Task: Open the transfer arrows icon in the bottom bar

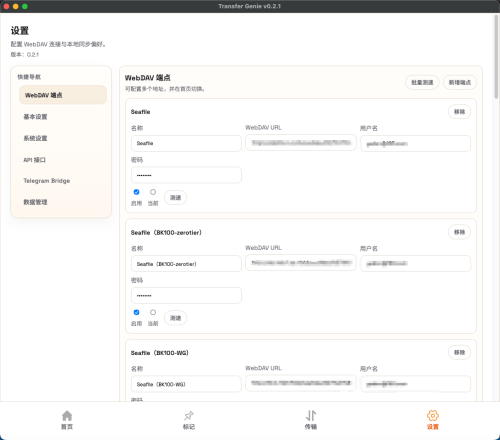Action: click(311, 416)
